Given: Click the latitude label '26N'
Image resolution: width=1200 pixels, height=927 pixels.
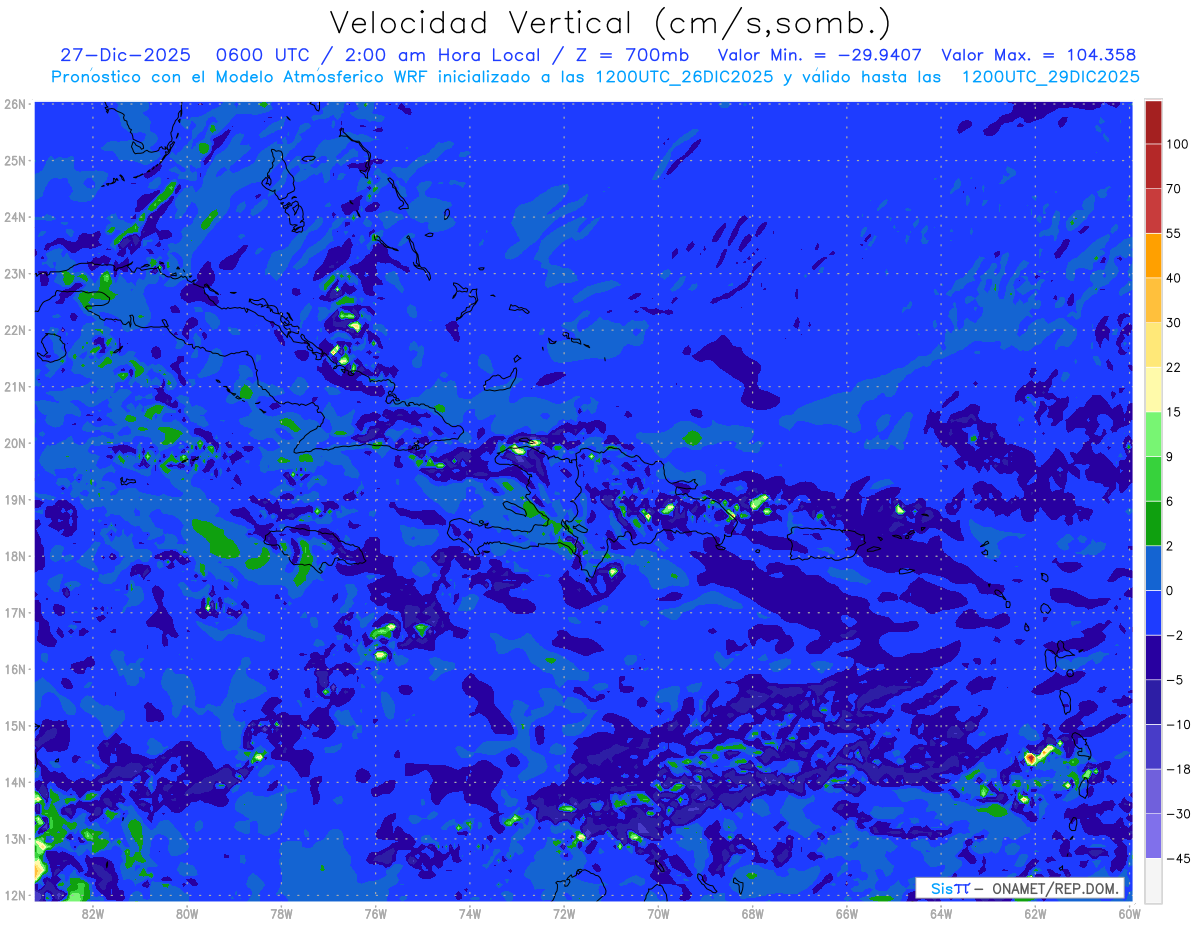Looking at the screenshot, I should tap(15, 104).
